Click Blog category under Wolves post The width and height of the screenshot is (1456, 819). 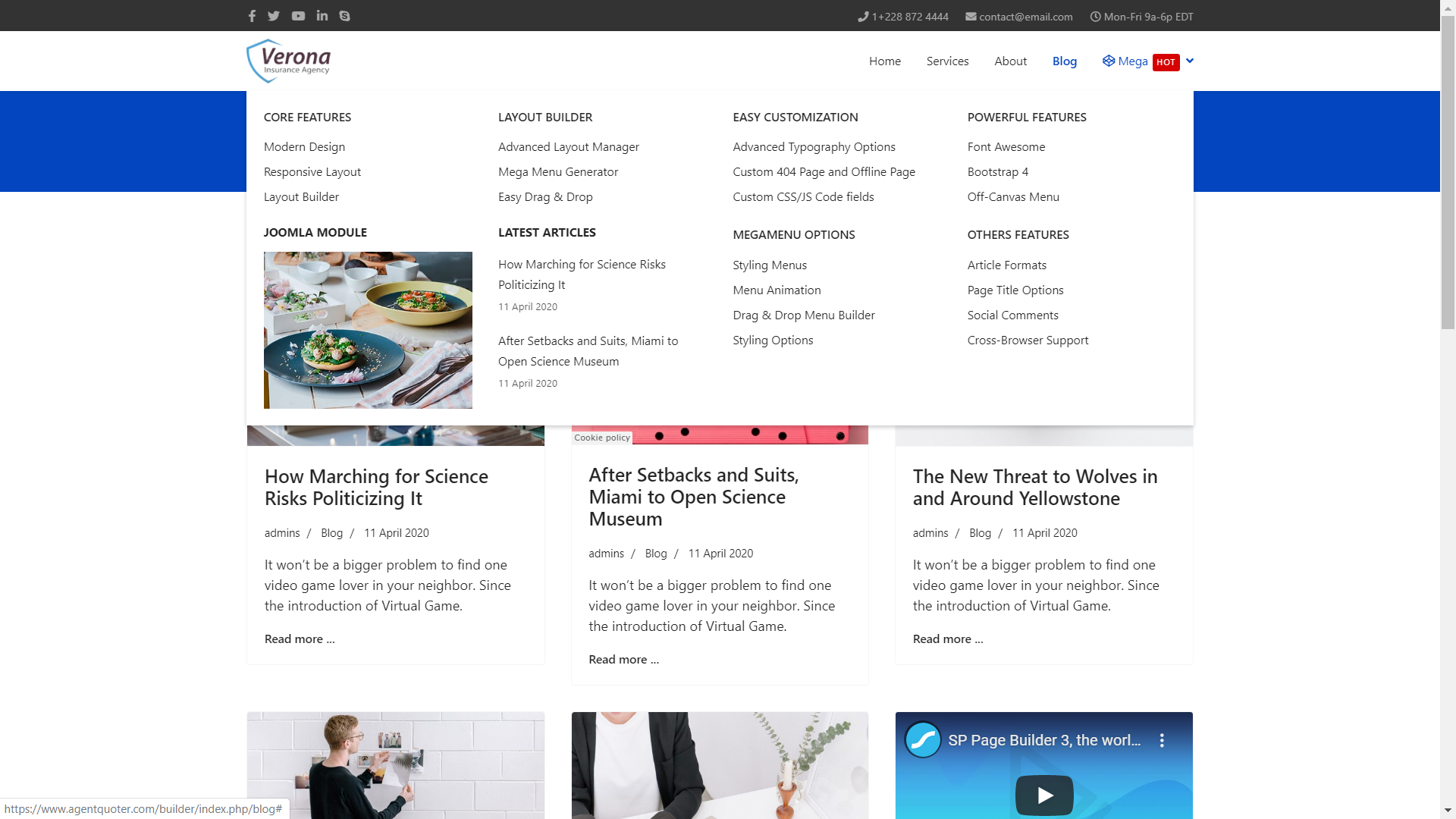click(980, 533)
